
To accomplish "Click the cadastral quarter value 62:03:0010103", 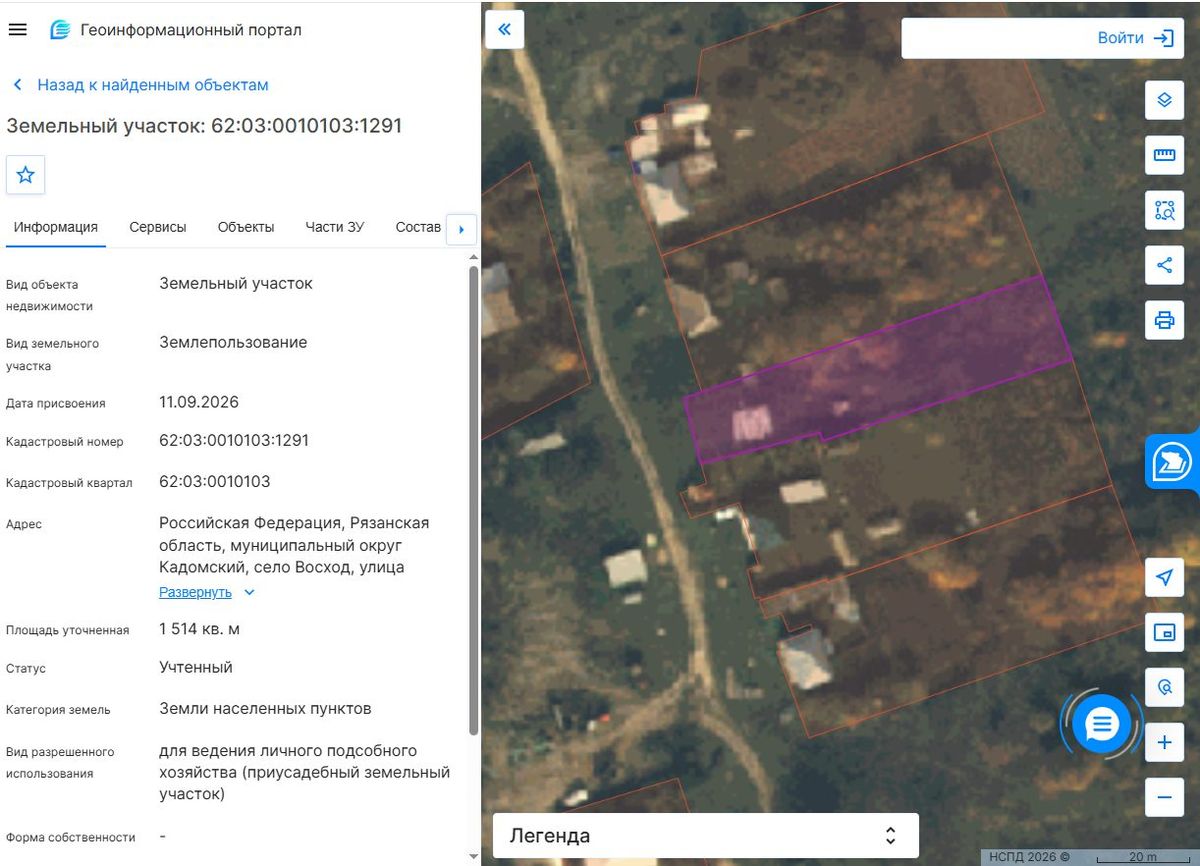I will (x=215, y=481).
